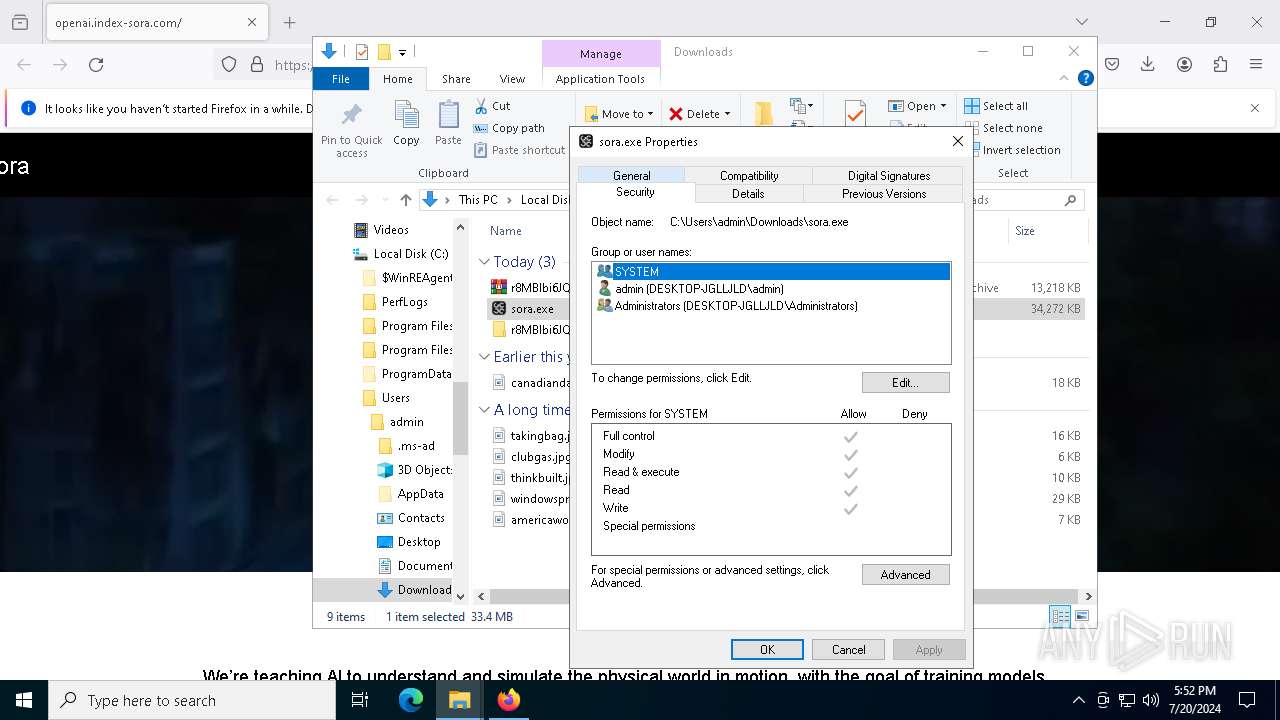
Task: Go up one folder level arrow
Action: 405,200
